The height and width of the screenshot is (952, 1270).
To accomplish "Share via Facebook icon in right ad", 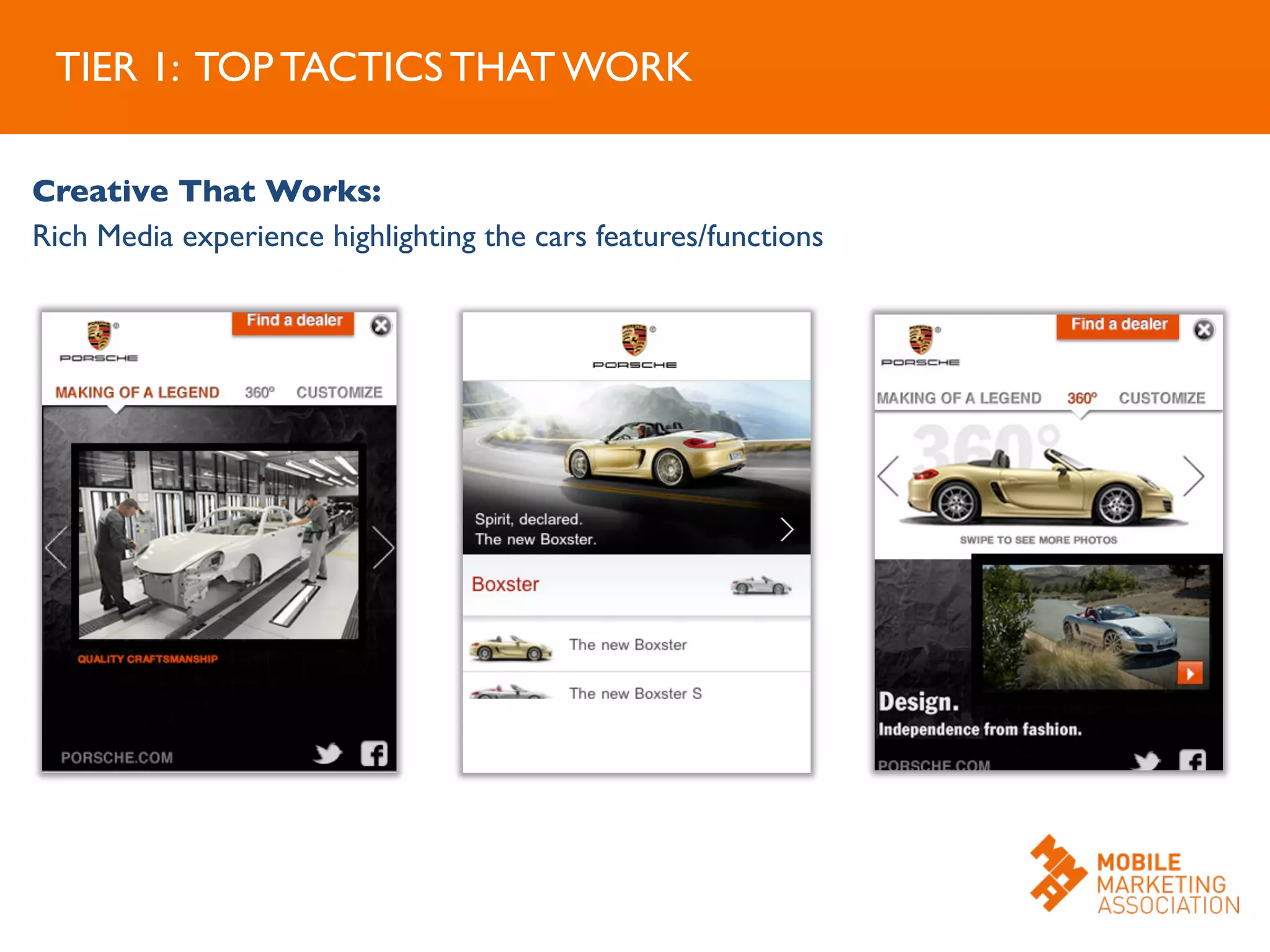I will (1192, 760).
